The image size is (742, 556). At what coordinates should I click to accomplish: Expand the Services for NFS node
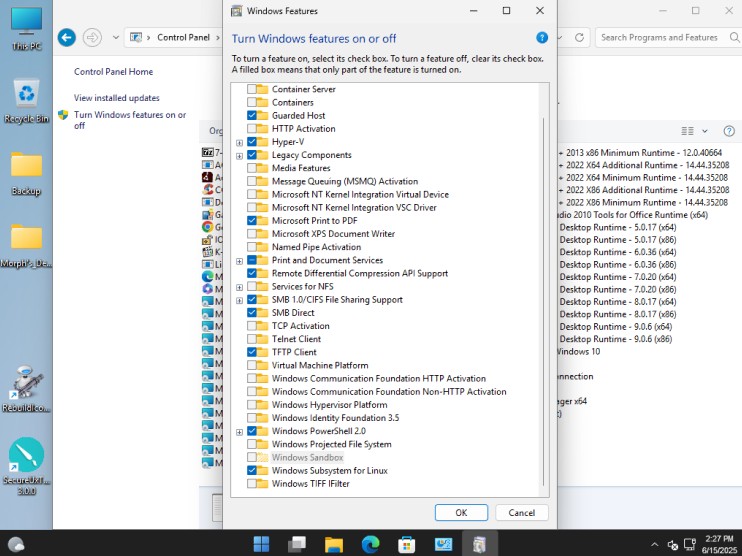point(239,287)
